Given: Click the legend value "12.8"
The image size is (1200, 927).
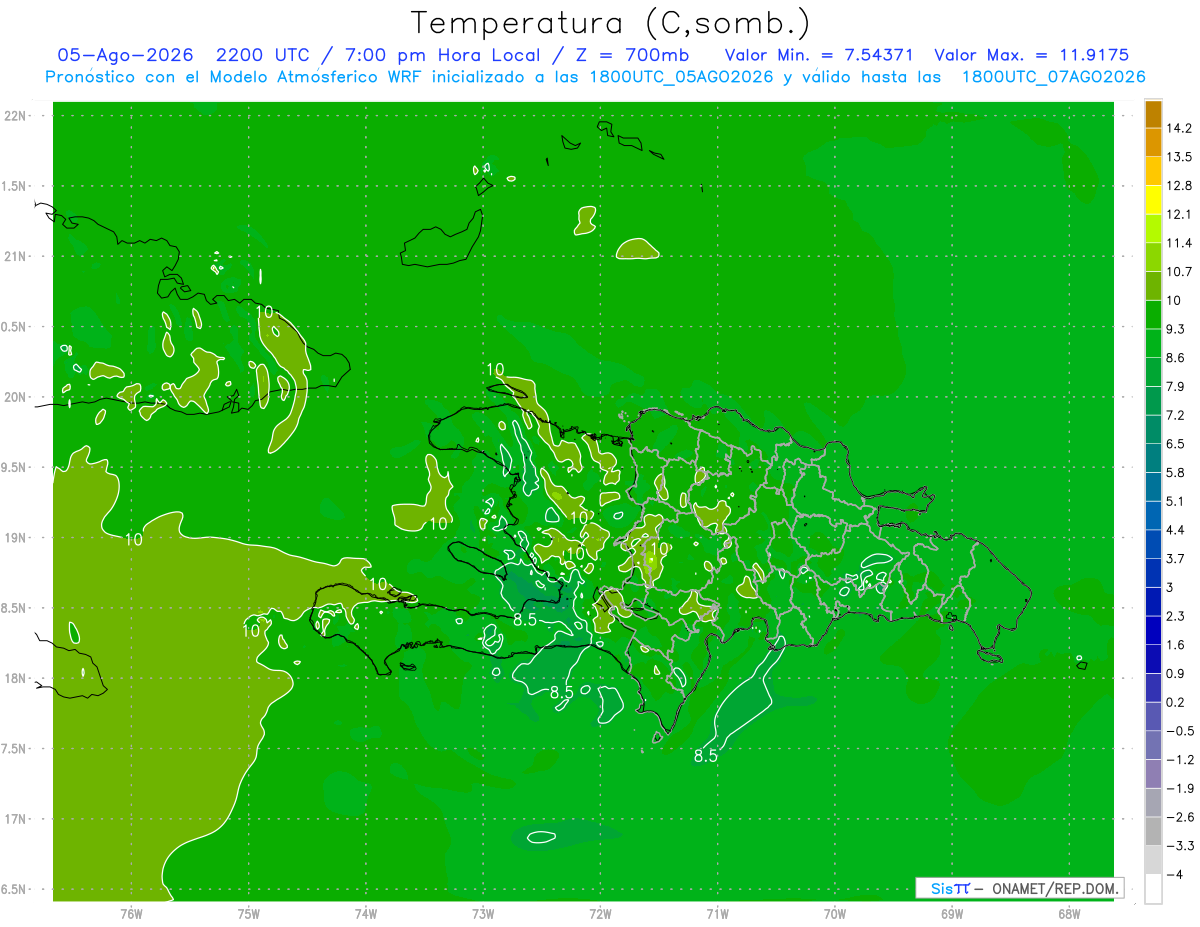Looking at the screenshot, I should [x=1179, y=186].
